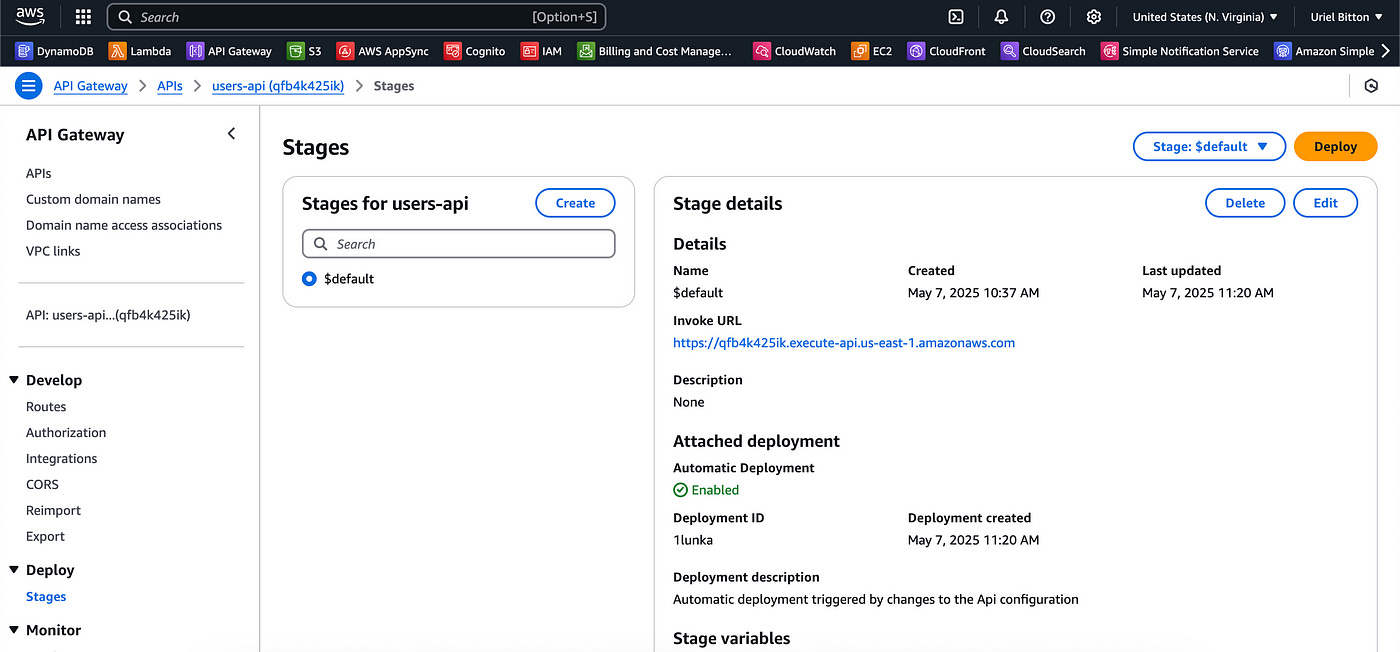Click the hexagon info panel icon
Viewport: 1400px width, 652px height.
click(1371, 86)
